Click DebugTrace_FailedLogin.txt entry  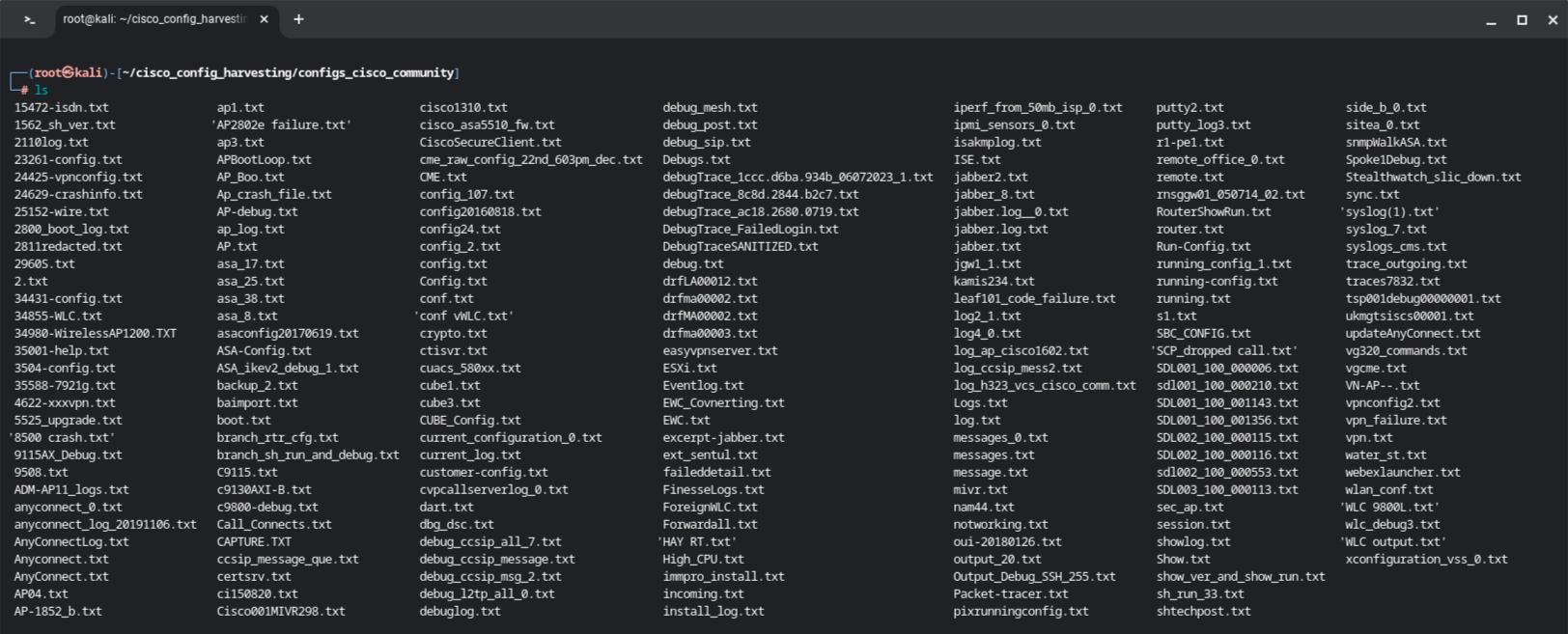click(x=750, y=230)
